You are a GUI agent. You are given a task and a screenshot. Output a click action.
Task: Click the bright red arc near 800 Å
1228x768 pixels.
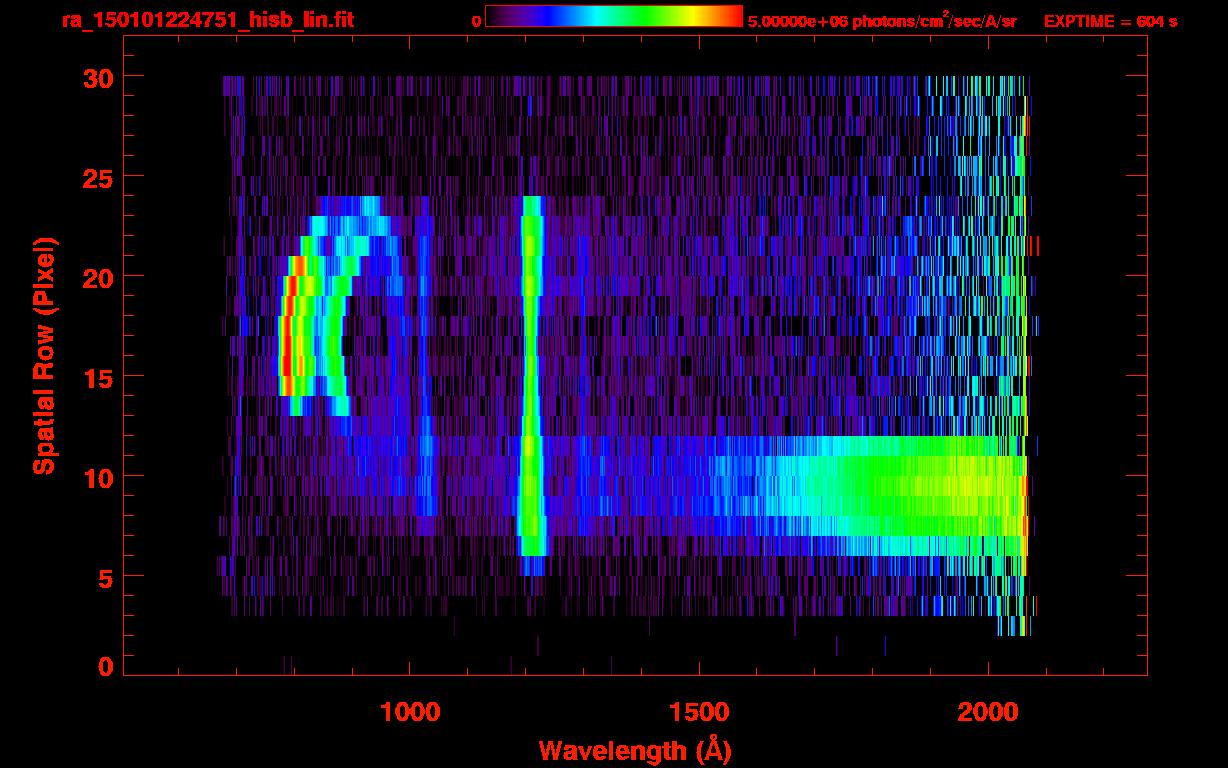[x=287, y=335]
